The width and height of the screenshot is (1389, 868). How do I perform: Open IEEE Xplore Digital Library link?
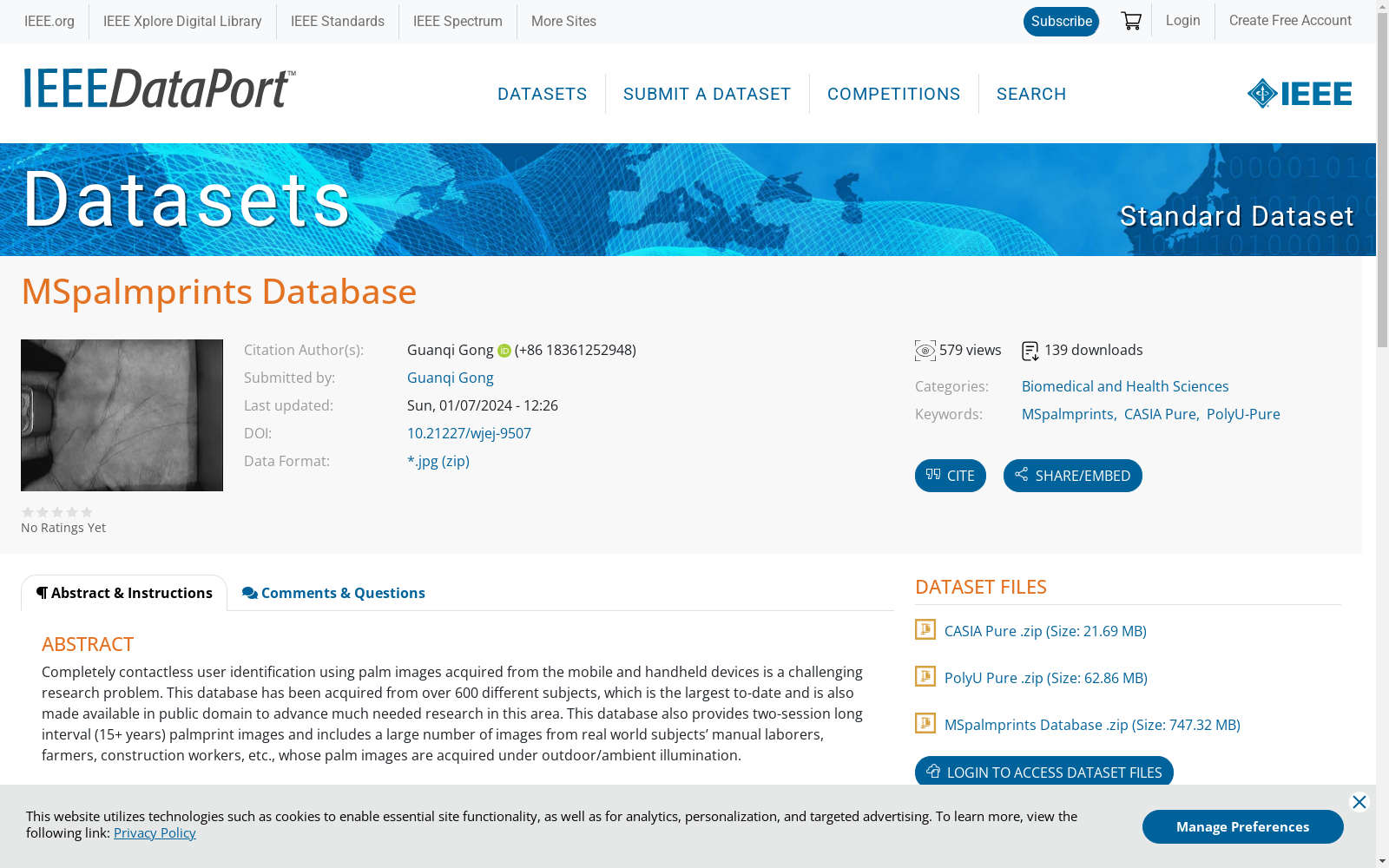[x=182, y=22]
